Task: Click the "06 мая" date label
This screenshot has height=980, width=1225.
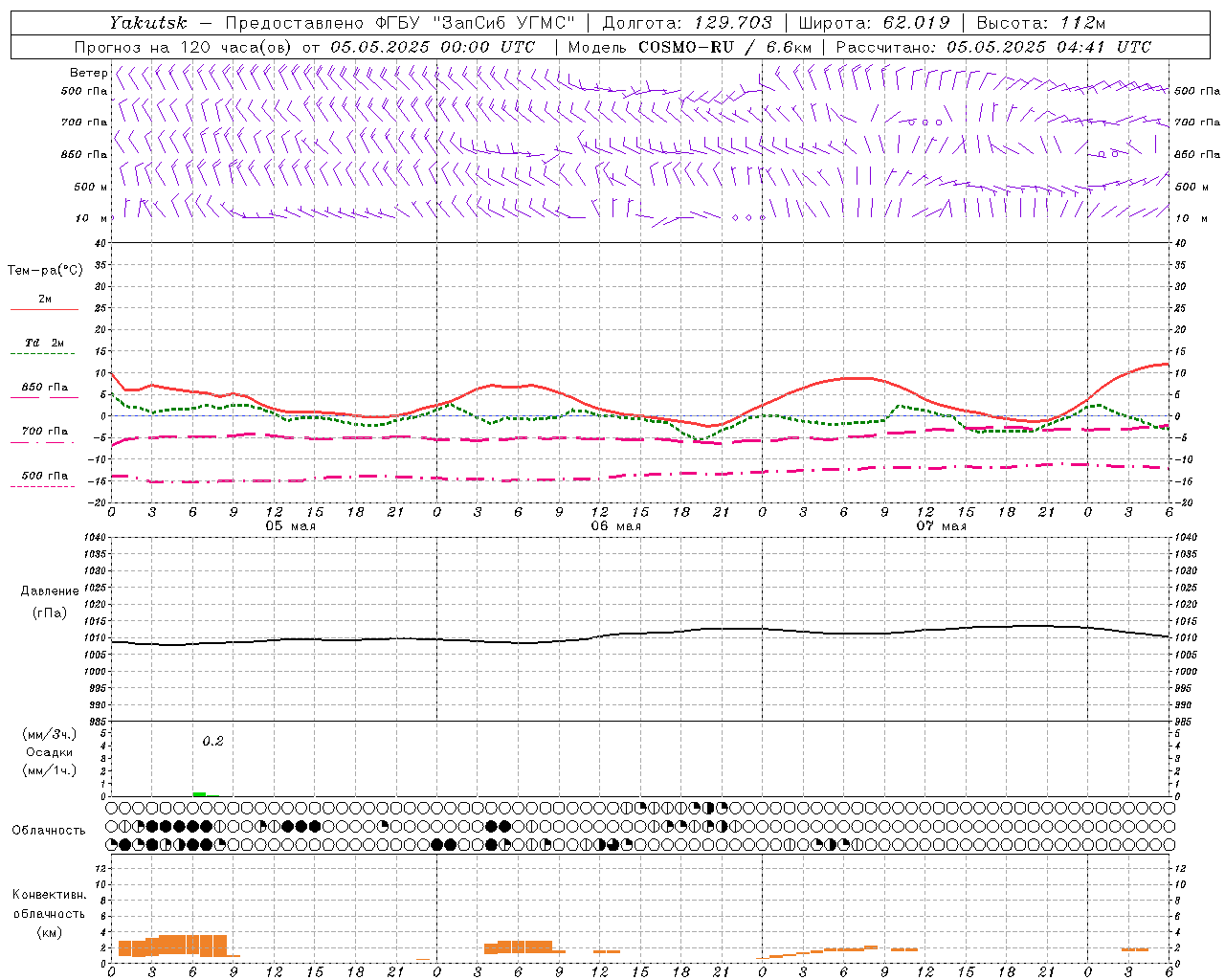Action: 615,526
